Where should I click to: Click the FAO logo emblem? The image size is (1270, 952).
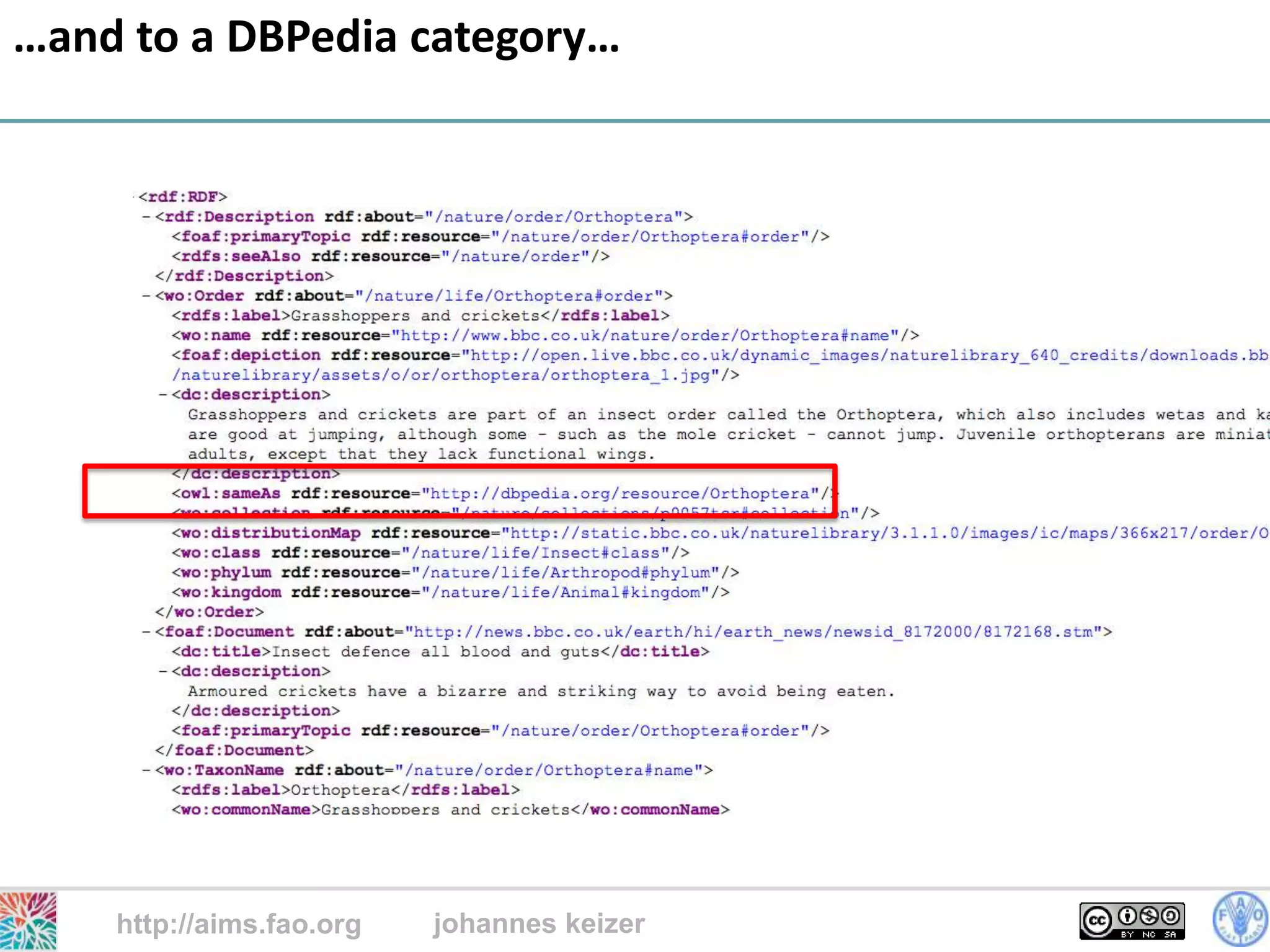[x=1240, y=920]
